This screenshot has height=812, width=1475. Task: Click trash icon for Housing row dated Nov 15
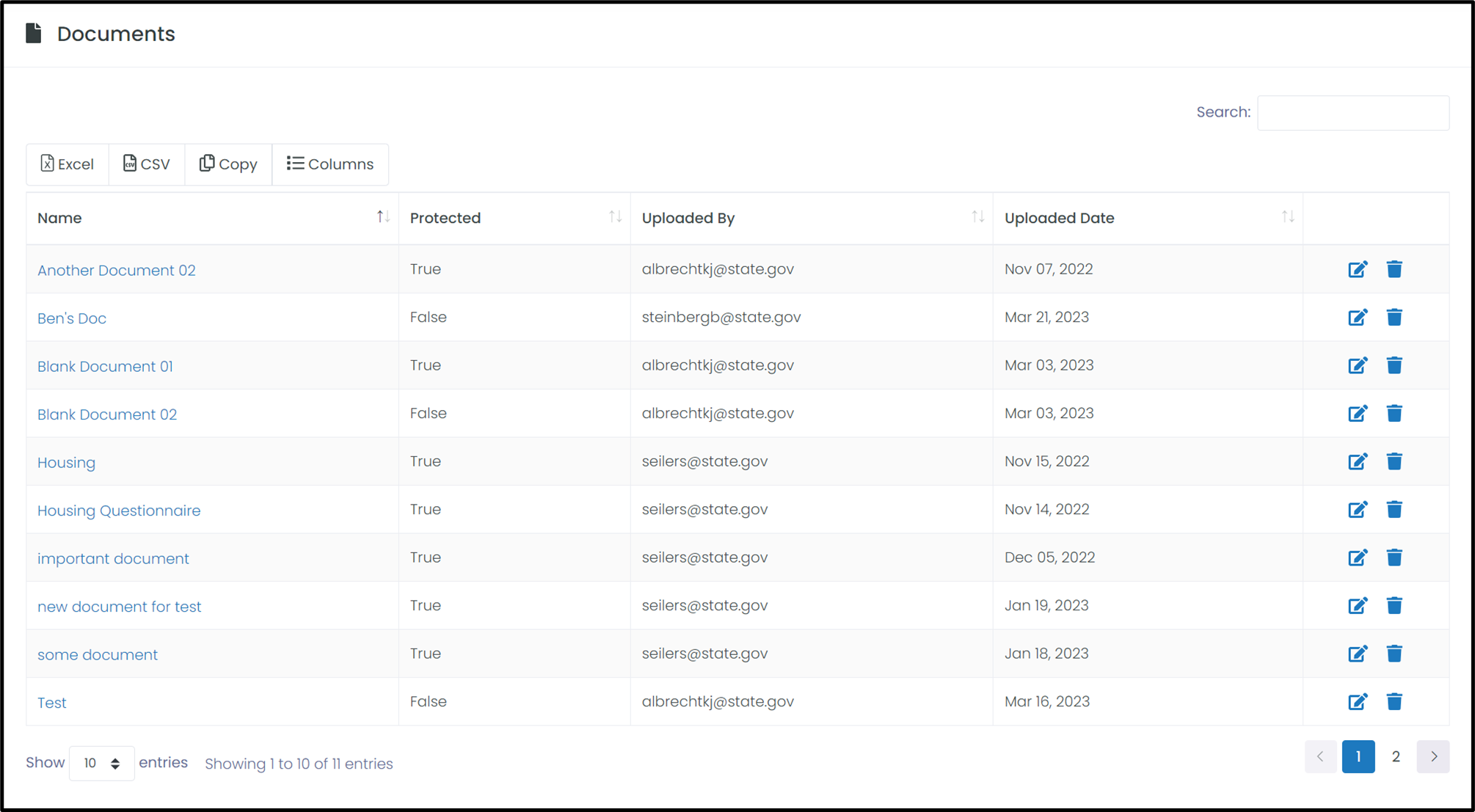(x=1394, y=461)
